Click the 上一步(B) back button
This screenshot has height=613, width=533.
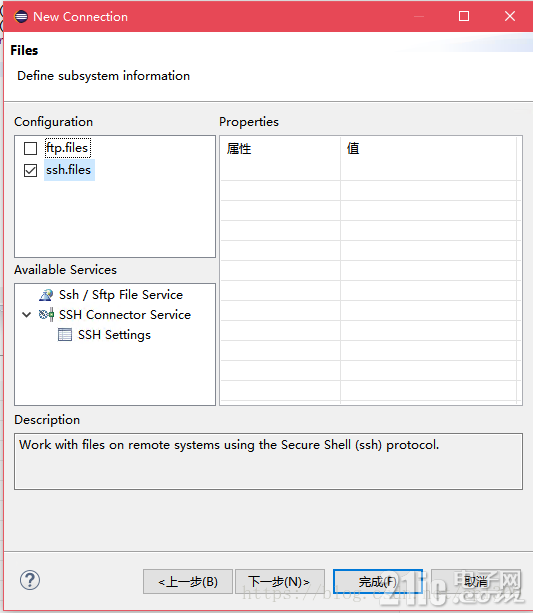coord(188,582)
